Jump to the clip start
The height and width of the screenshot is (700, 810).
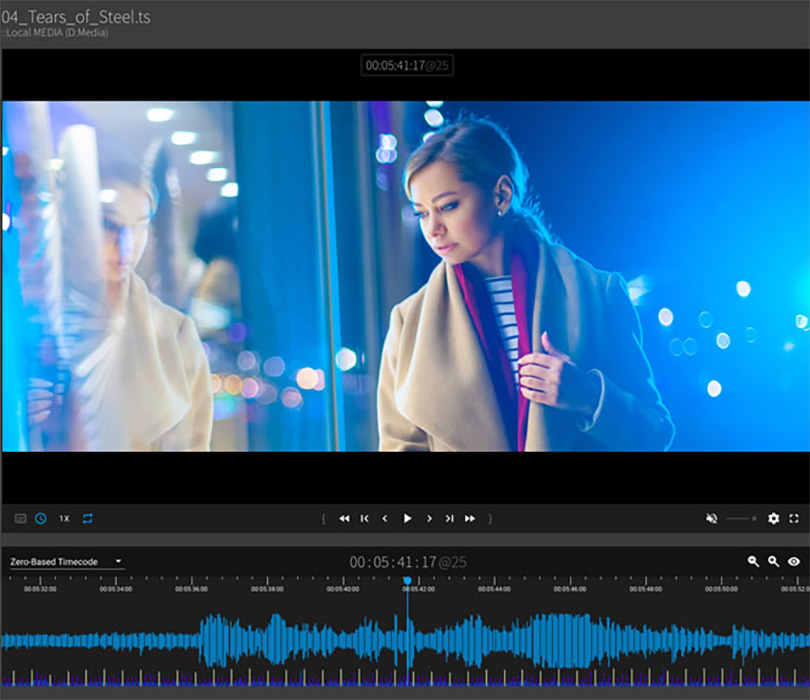[x=365, y=518]
